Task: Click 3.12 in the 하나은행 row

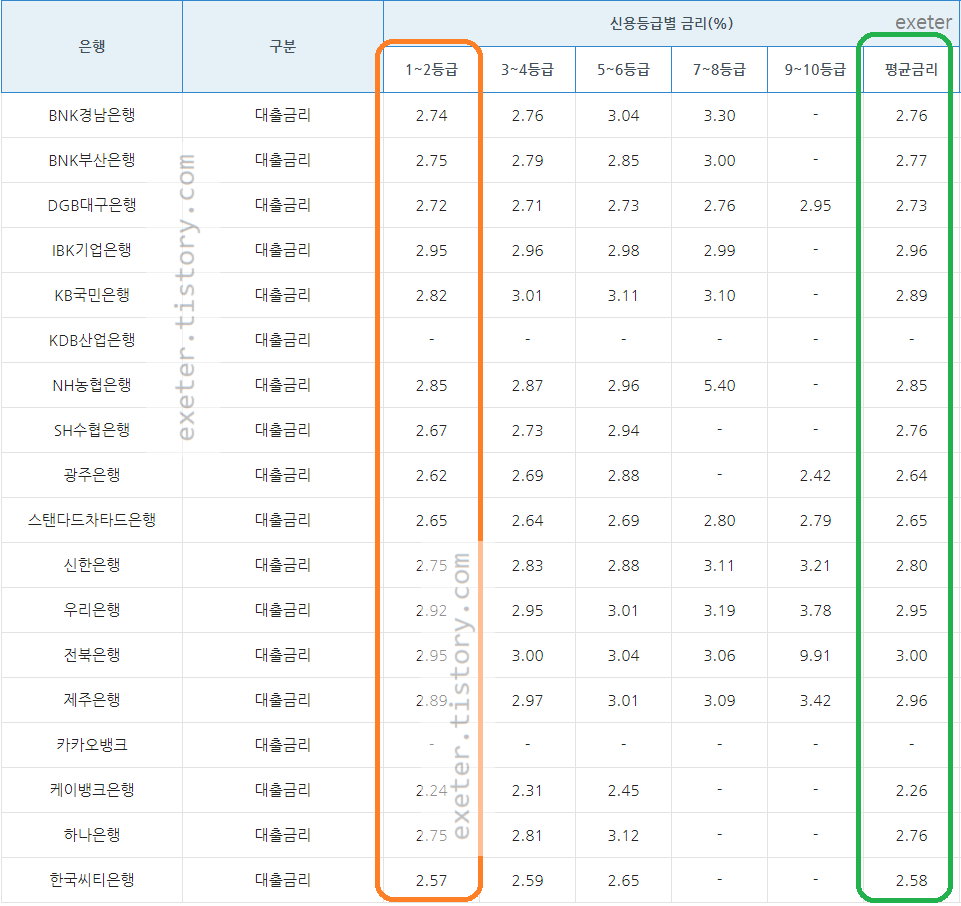Action: 623,836
